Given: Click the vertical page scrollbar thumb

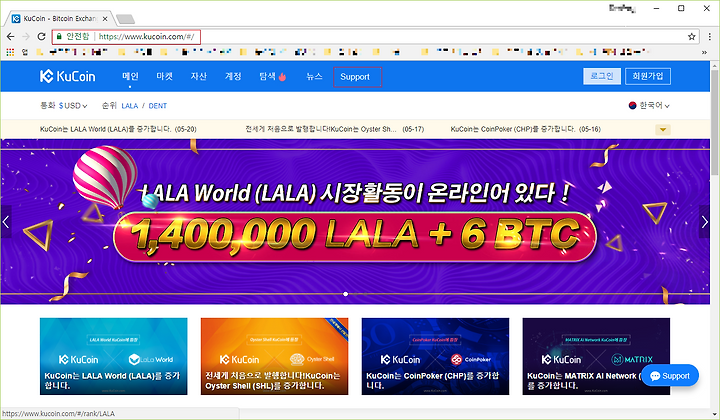Looking at the screenshot, I should (715, 123).
